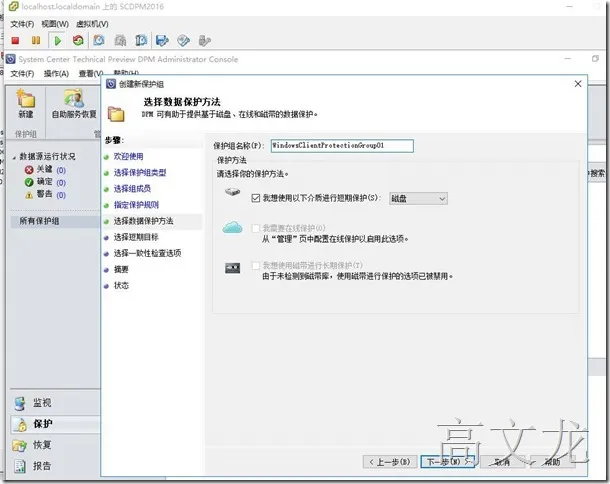The height and width of the screenshot is (484, 610).
Task: Go to the 指定保护规则 step
Action: pyautogui.click(x=136, y=205)
